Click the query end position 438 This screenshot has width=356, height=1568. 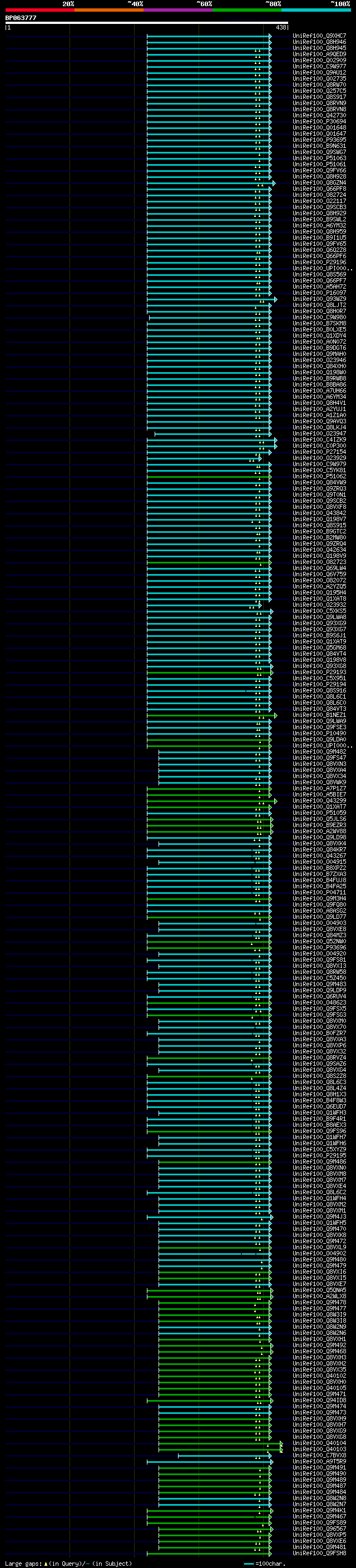pos(280,27)
